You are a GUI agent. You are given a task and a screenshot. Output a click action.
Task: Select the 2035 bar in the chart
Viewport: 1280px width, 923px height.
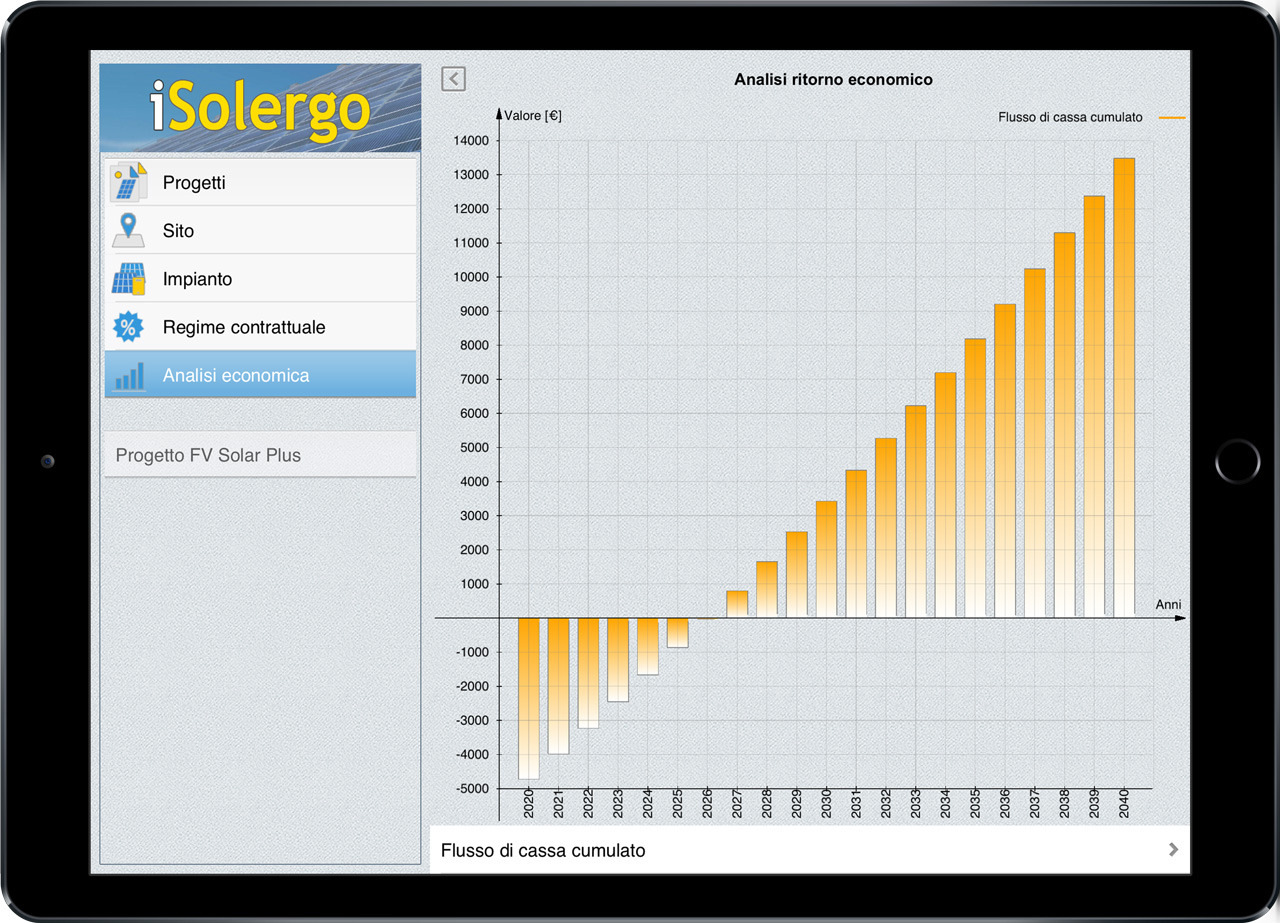(975, 478)
